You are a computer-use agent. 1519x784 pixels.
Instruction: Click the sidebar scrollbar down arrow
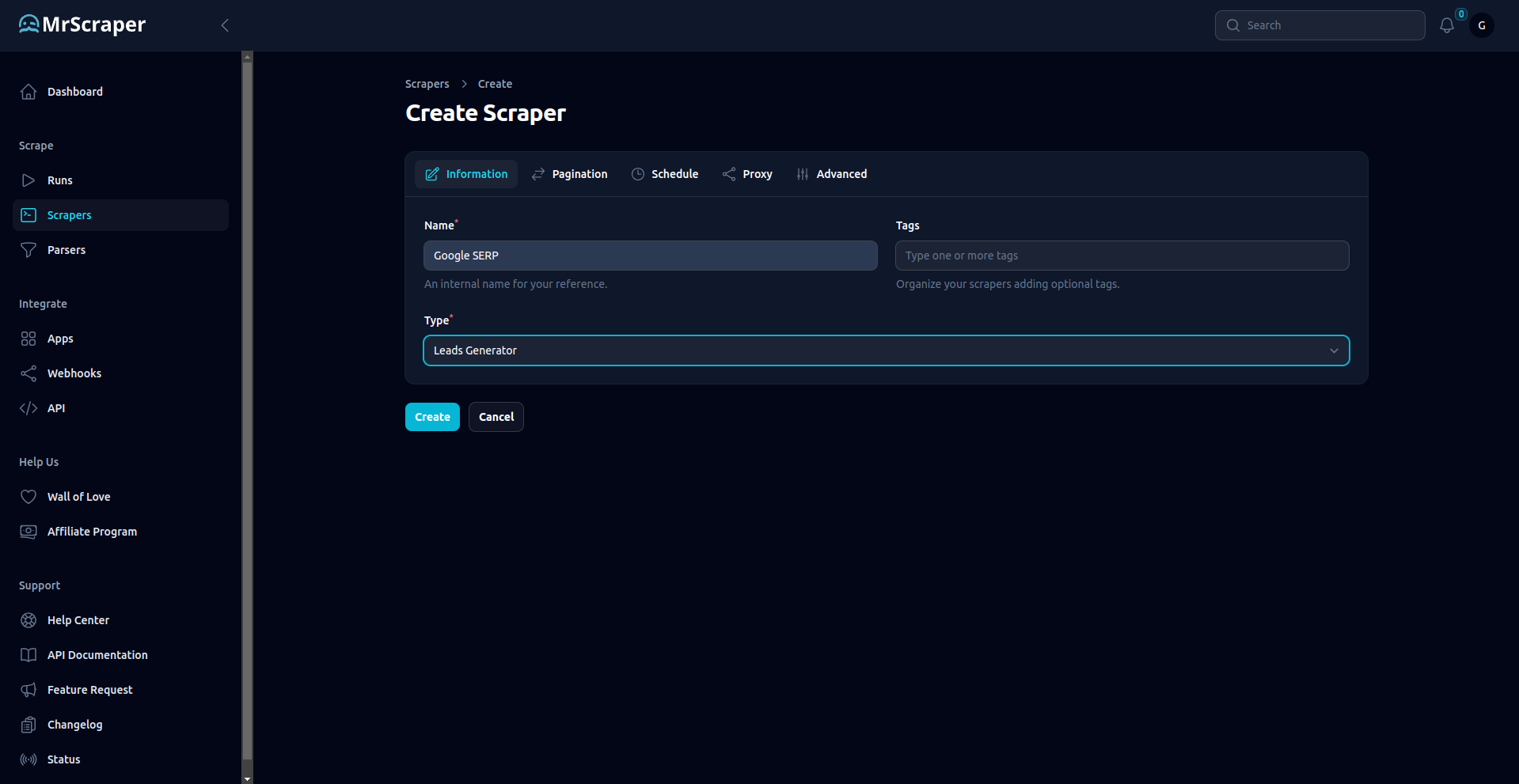(247, 778)
